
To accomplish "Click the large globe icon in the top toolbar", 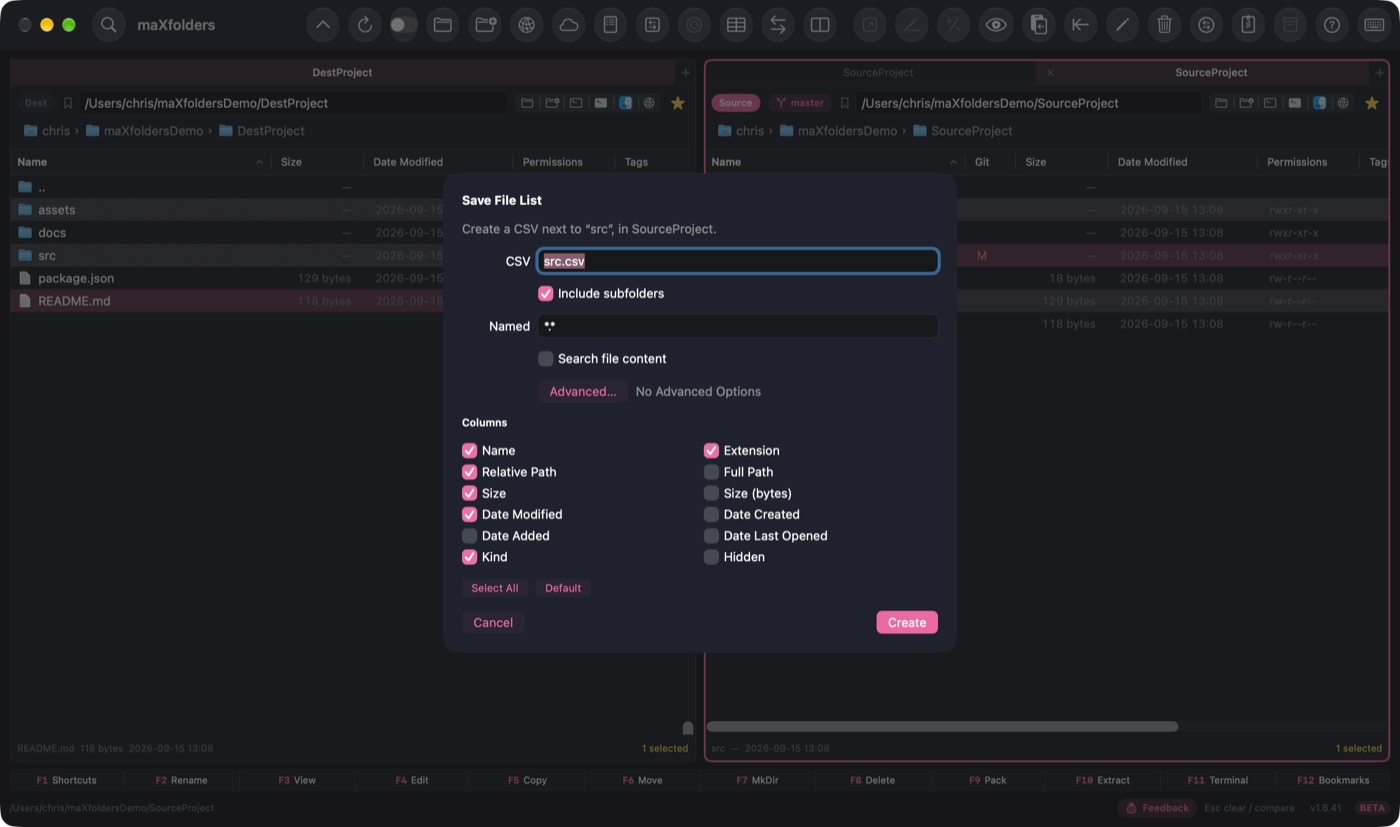I will 527,25.
